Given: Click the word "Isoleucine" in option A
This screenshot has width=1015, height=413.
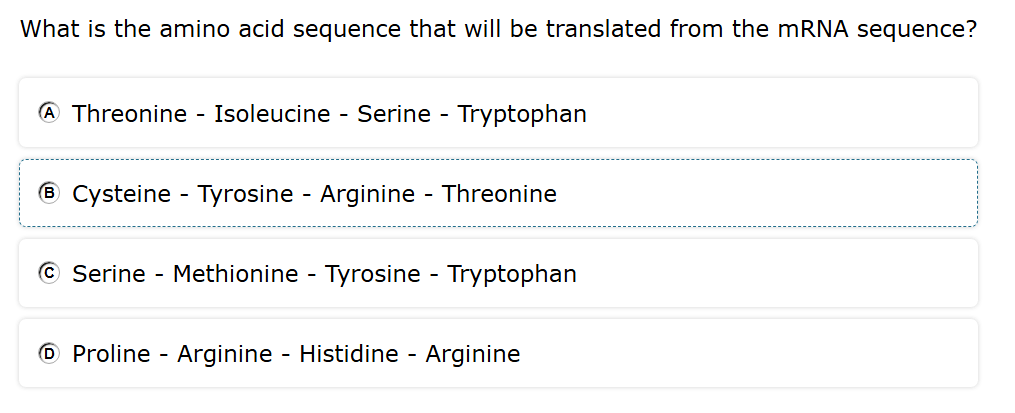Looking at the screenshot, I should 272,114.
